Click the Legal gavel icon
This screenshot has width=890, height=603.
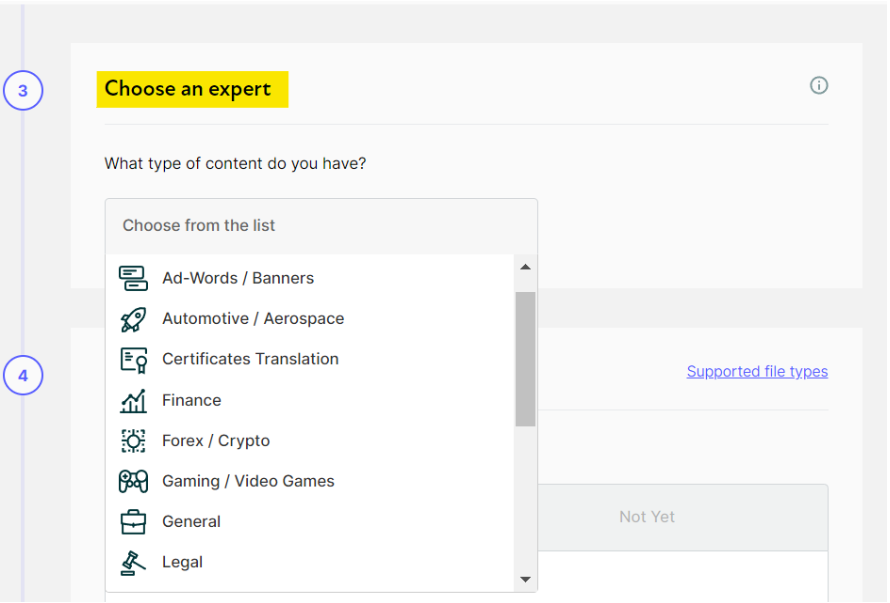click(133, 562)
